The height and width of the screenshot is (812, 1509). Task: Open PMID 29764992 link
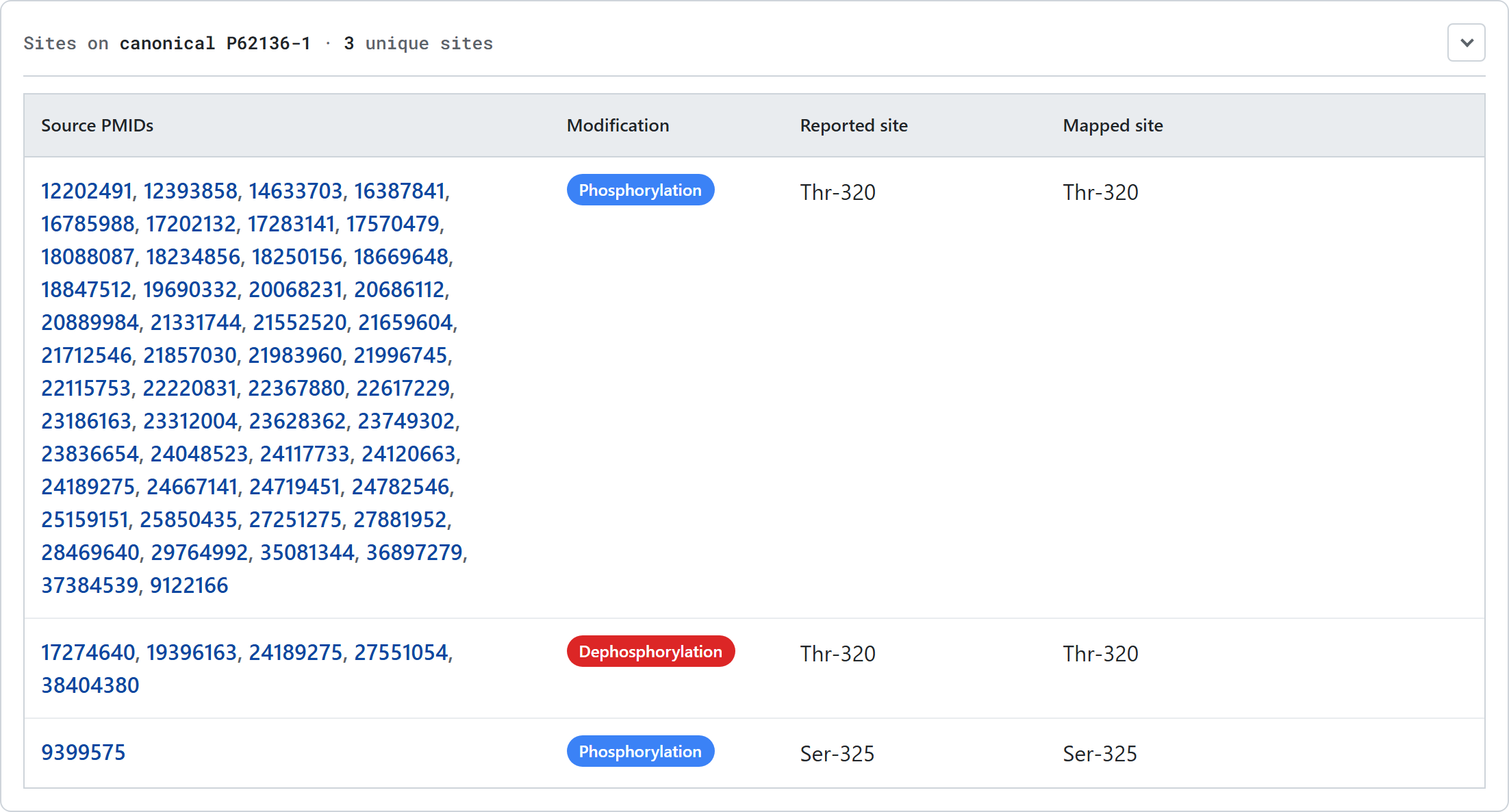[x=200, y=553]
